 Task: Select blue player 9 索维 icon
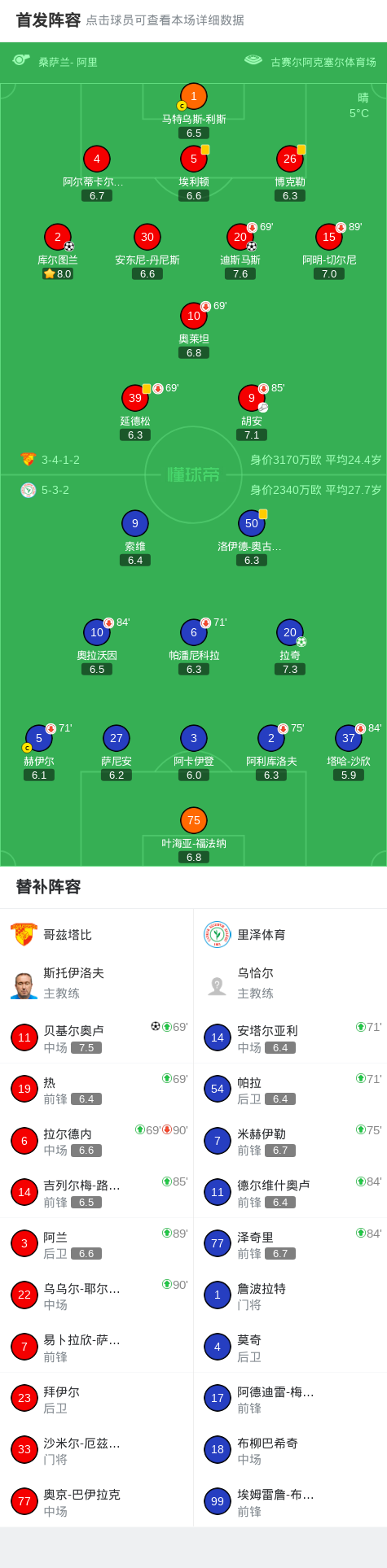pos(135,523)
